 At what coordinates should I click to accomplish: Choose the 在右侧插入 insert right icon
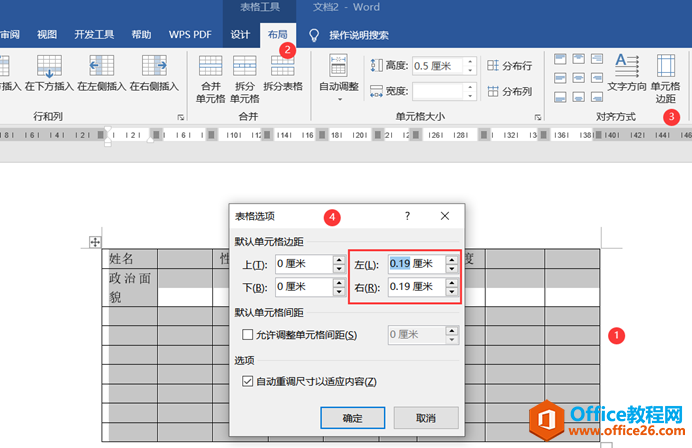coord(154,66)
